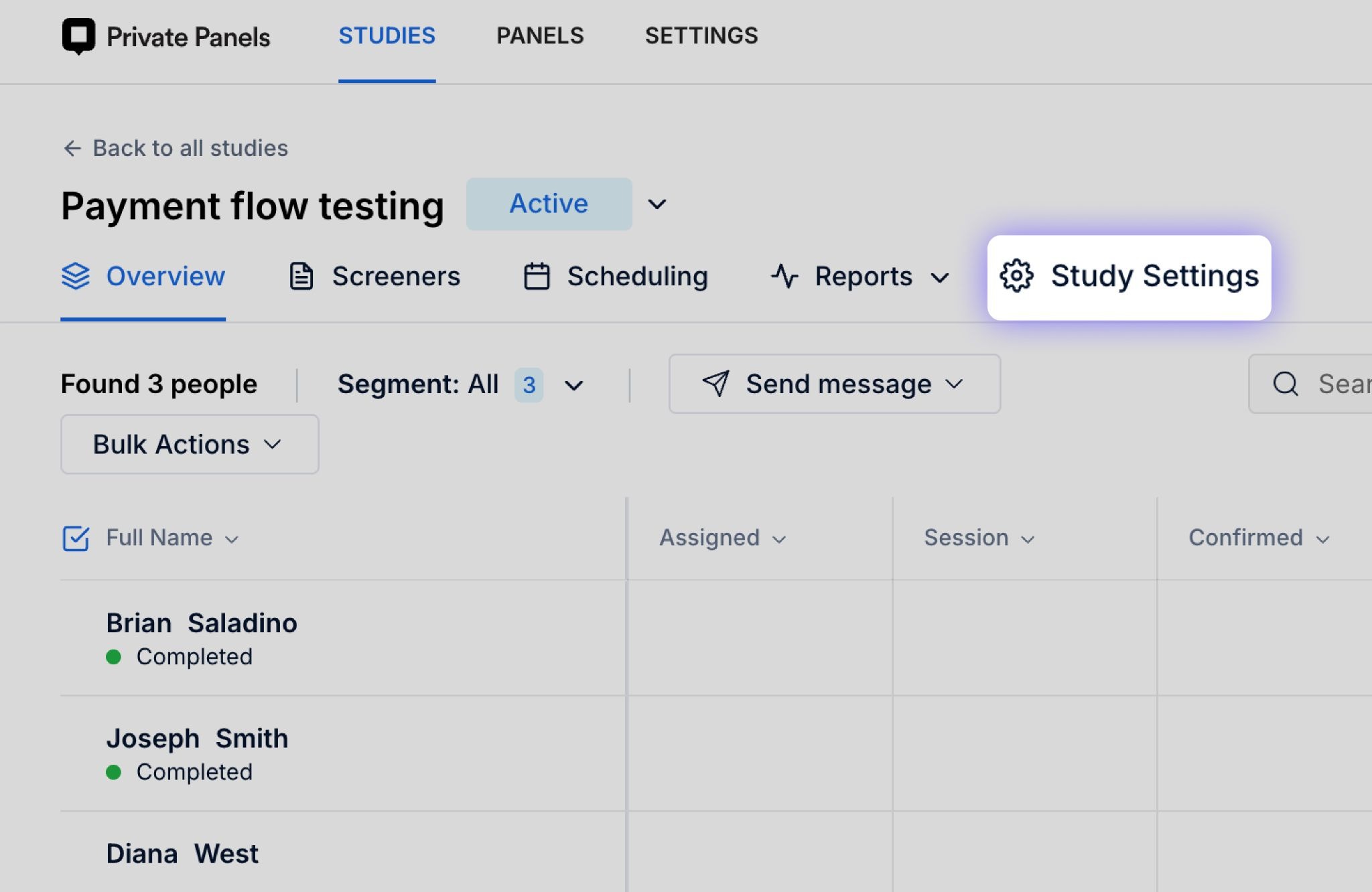Click the search magnifier icon

click(1285, 384)
